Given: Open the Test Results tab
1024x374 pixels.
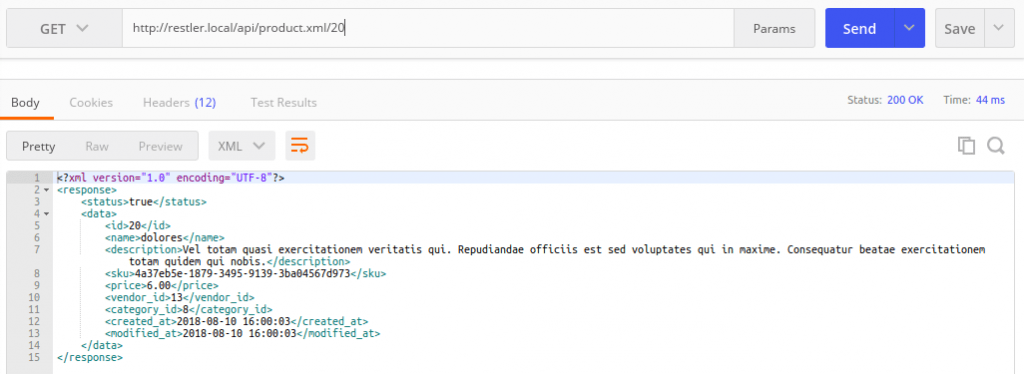Looking at the screenshot, I should pos(283,102).
